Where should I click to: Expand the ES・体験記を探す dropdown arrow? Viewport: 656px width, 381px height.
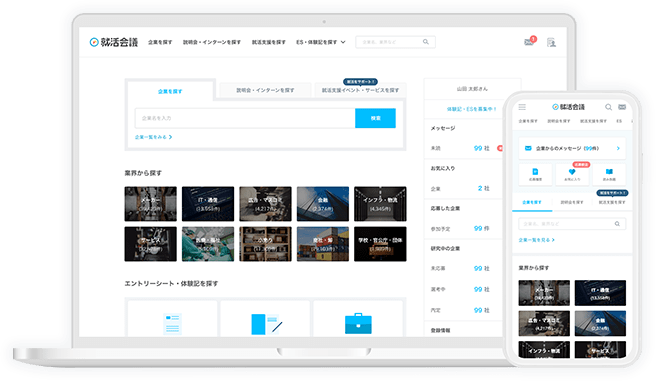(x=343, y=42)
